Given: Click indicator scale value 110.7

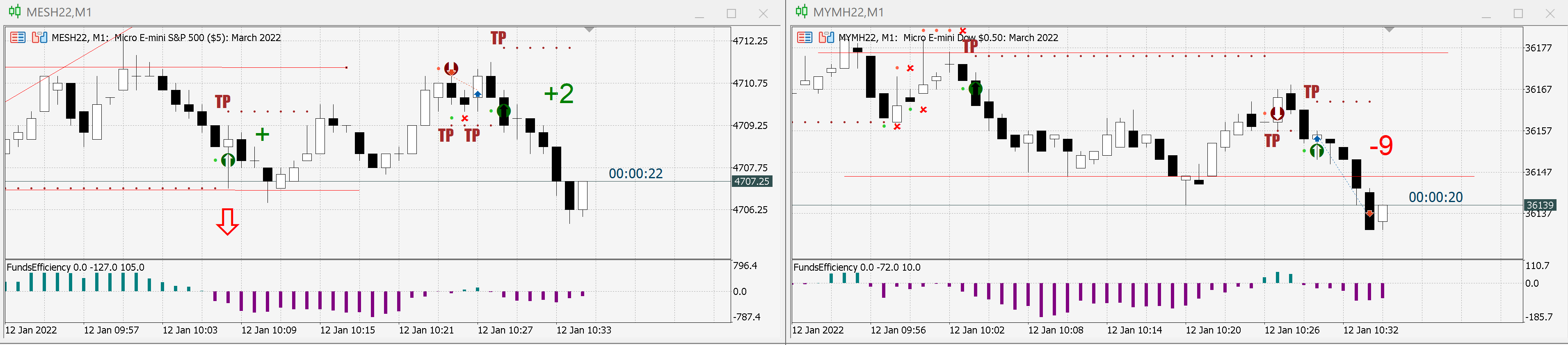Looking at the screenshot, I should pyautogui.click(x=1537, y=266).
